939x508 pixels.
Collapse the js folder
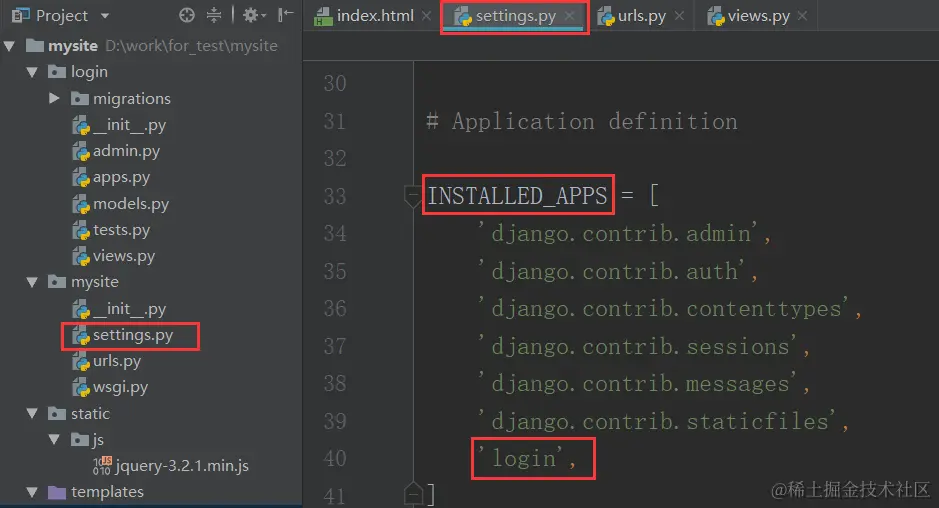[x=54, y=440]
